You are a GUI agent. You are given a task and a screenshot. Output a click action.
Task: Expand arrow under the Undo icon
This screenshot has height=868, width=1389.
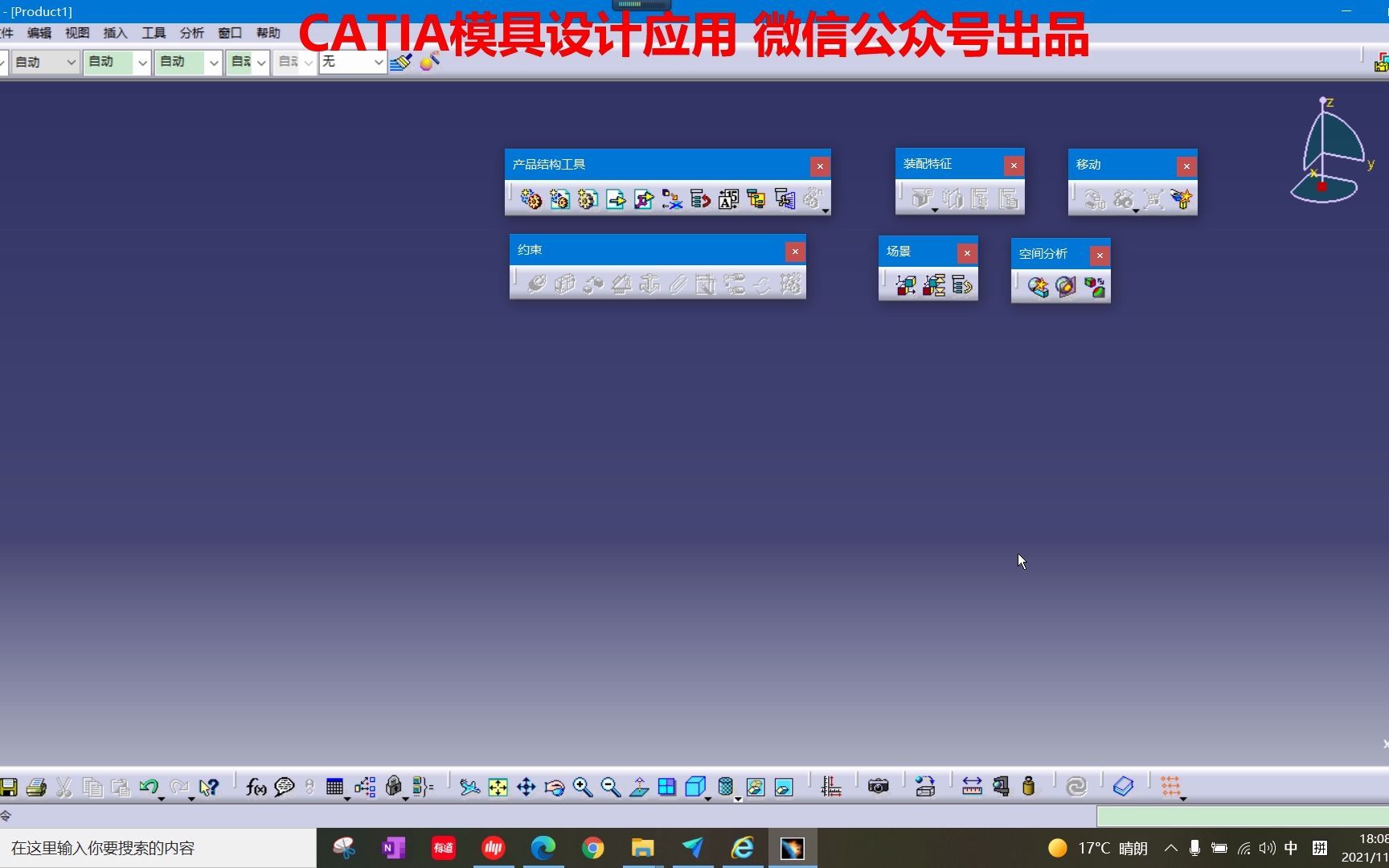pos(162,799)
